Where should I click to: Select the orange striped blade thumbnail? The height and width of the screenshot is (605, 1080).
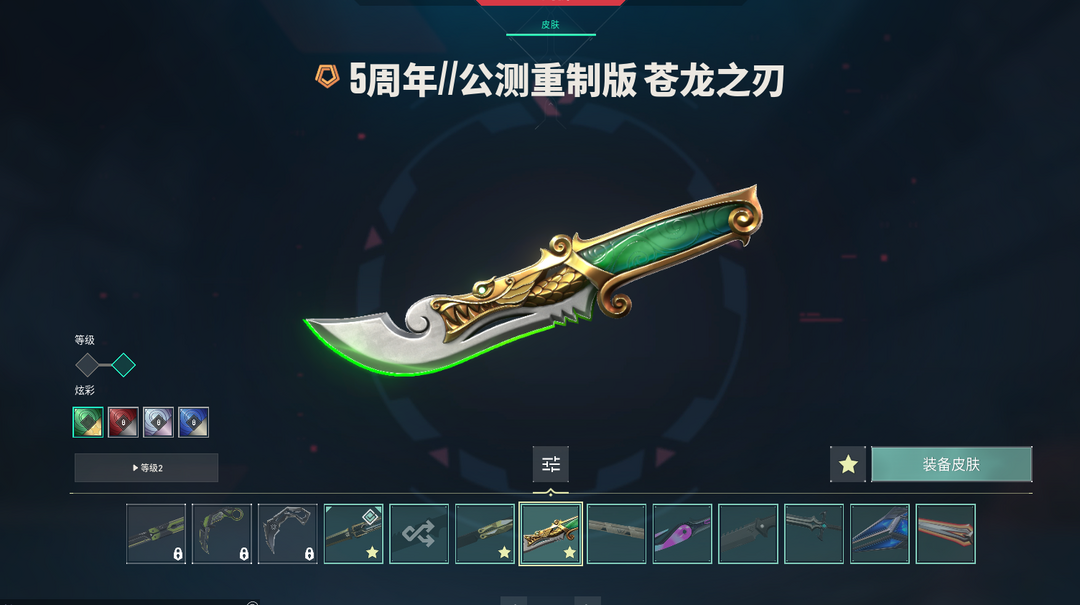click(x=946, y=534)
